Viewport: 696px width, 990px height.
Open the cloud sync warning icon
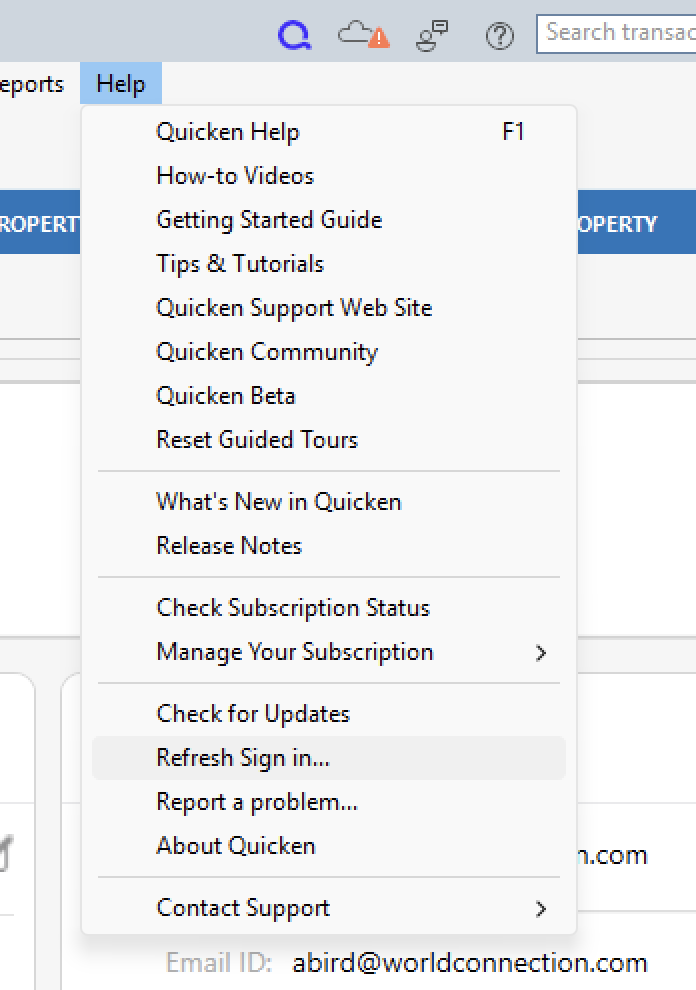364,35
